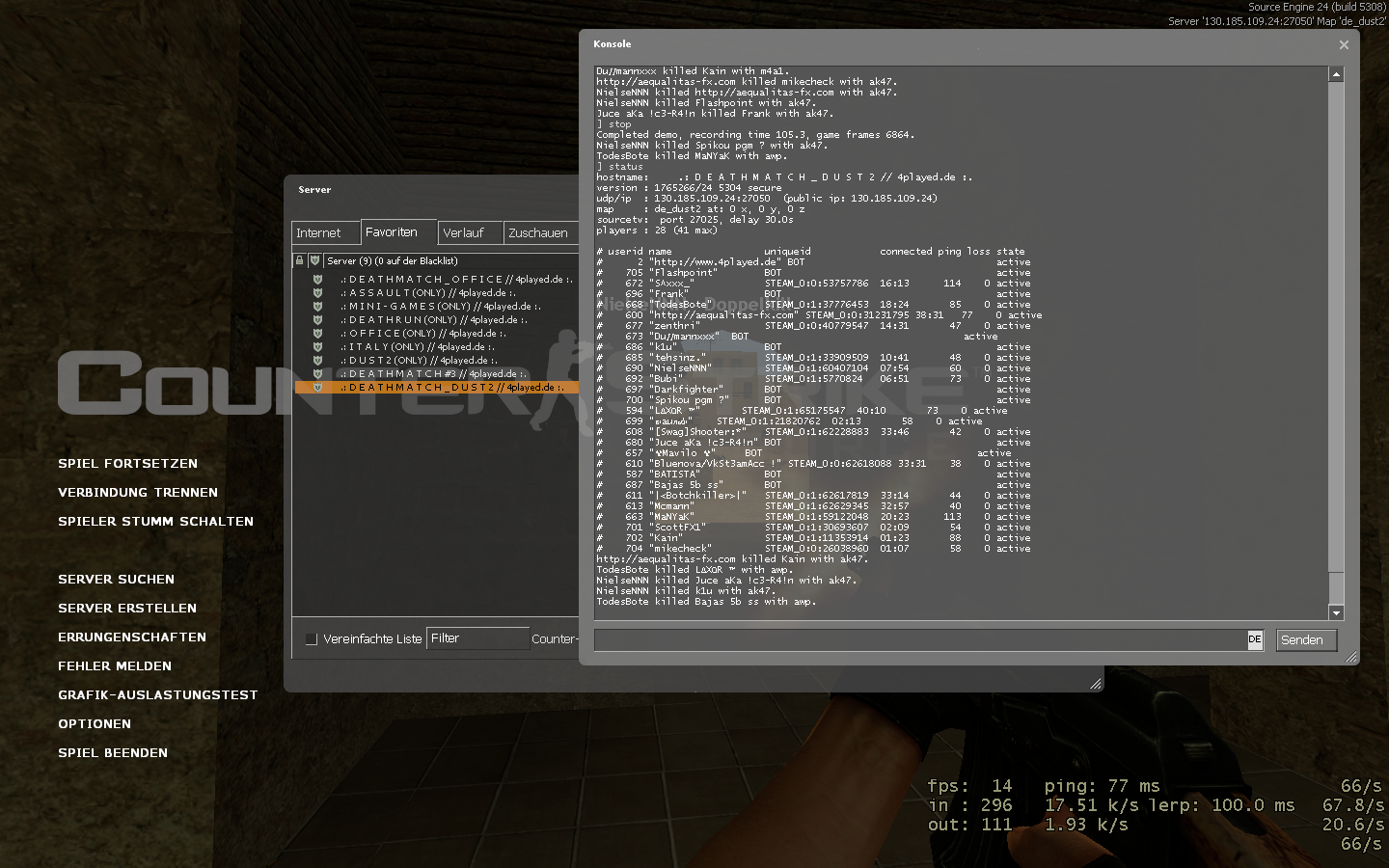1389x868 pixels.
Task: Click shield icon of DEATHMATCH_OFFICE server
Action: coord(317,280)
